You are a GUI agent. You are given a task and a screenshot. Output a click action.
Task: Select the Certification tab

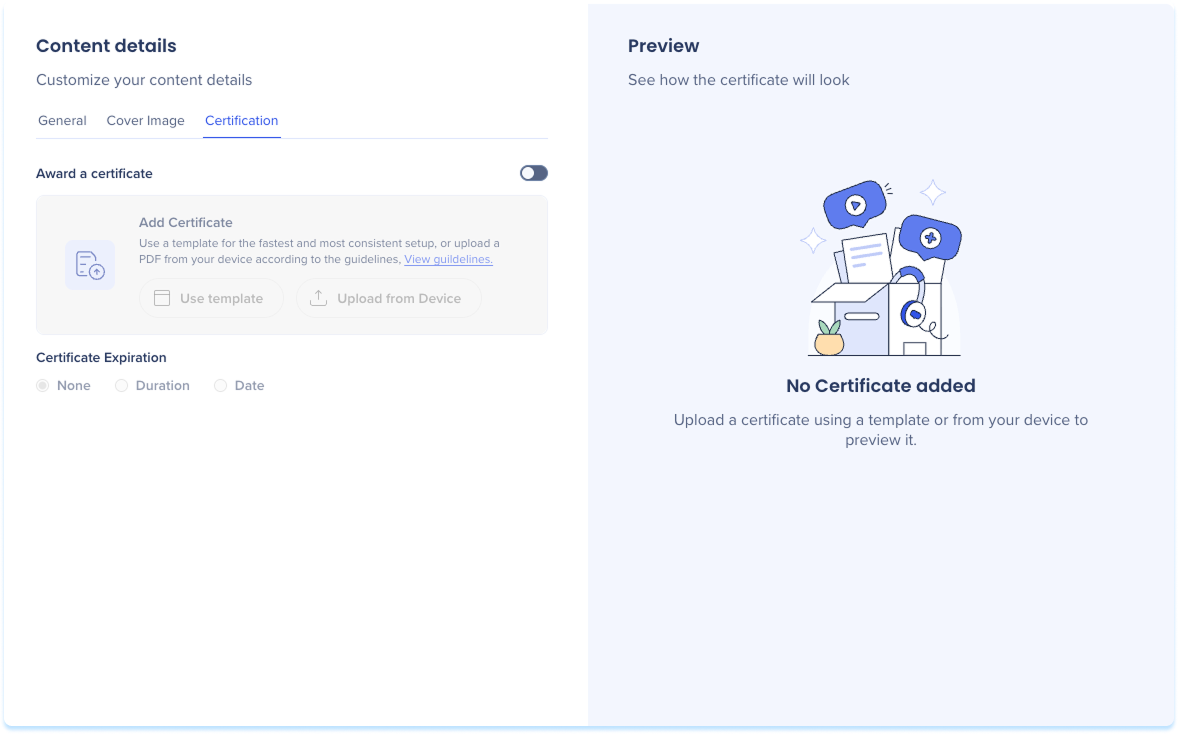click(242, 120)
